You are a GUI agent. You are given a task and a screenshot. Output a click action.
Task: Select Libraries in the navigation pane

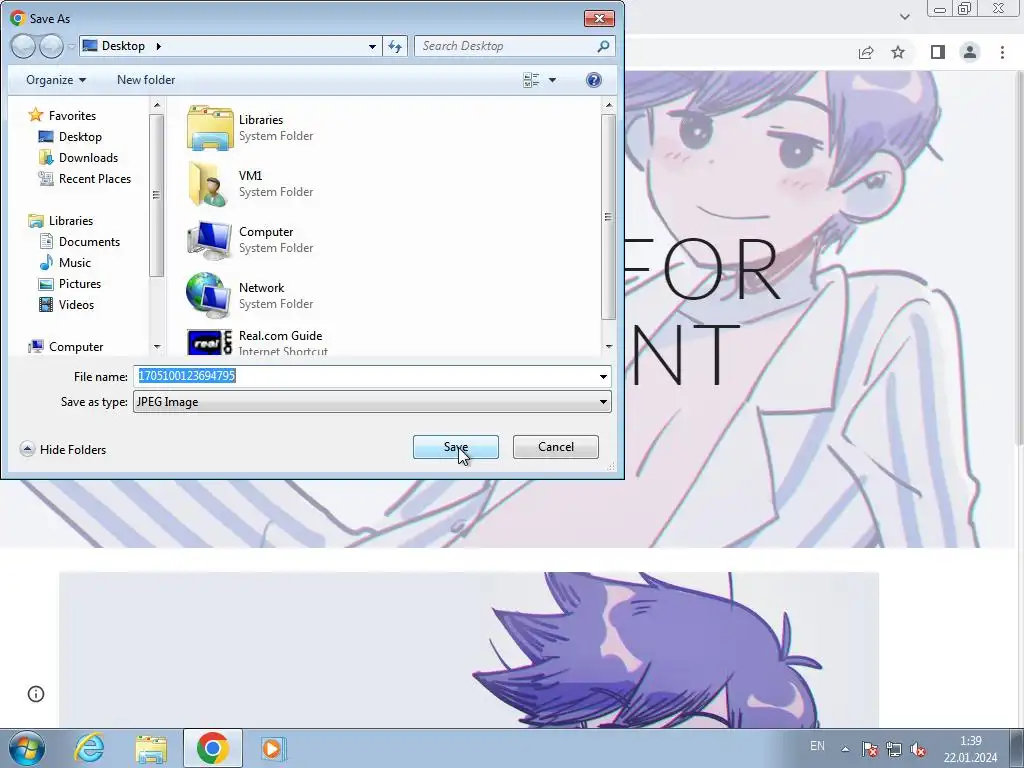pos(61,221)
